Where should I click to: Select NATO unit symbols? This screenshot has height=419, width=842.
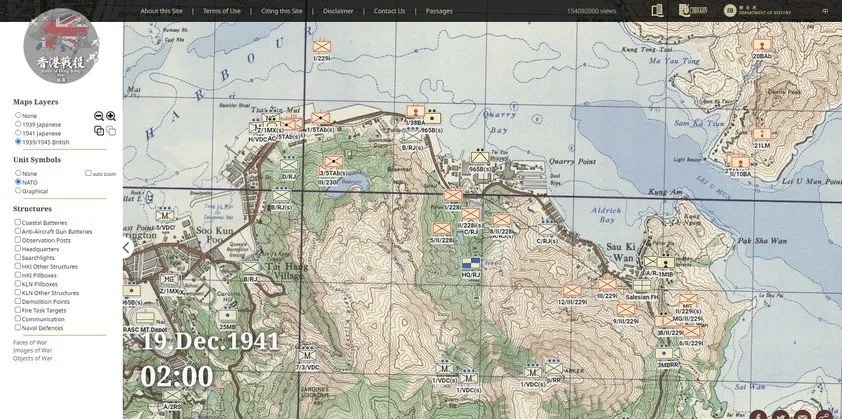click(x=18, y=182)
